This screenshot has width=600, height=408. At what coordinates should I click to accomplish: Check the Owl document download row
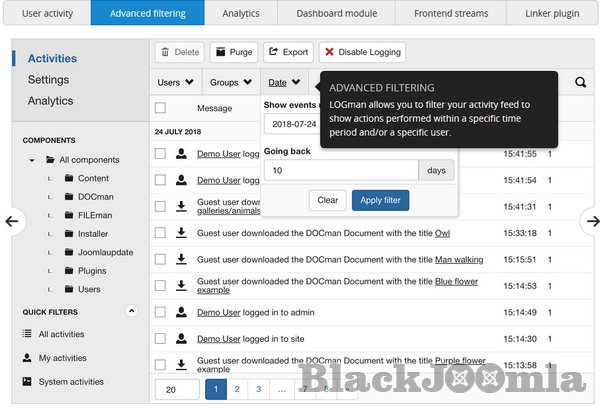(x=160, y=232)
